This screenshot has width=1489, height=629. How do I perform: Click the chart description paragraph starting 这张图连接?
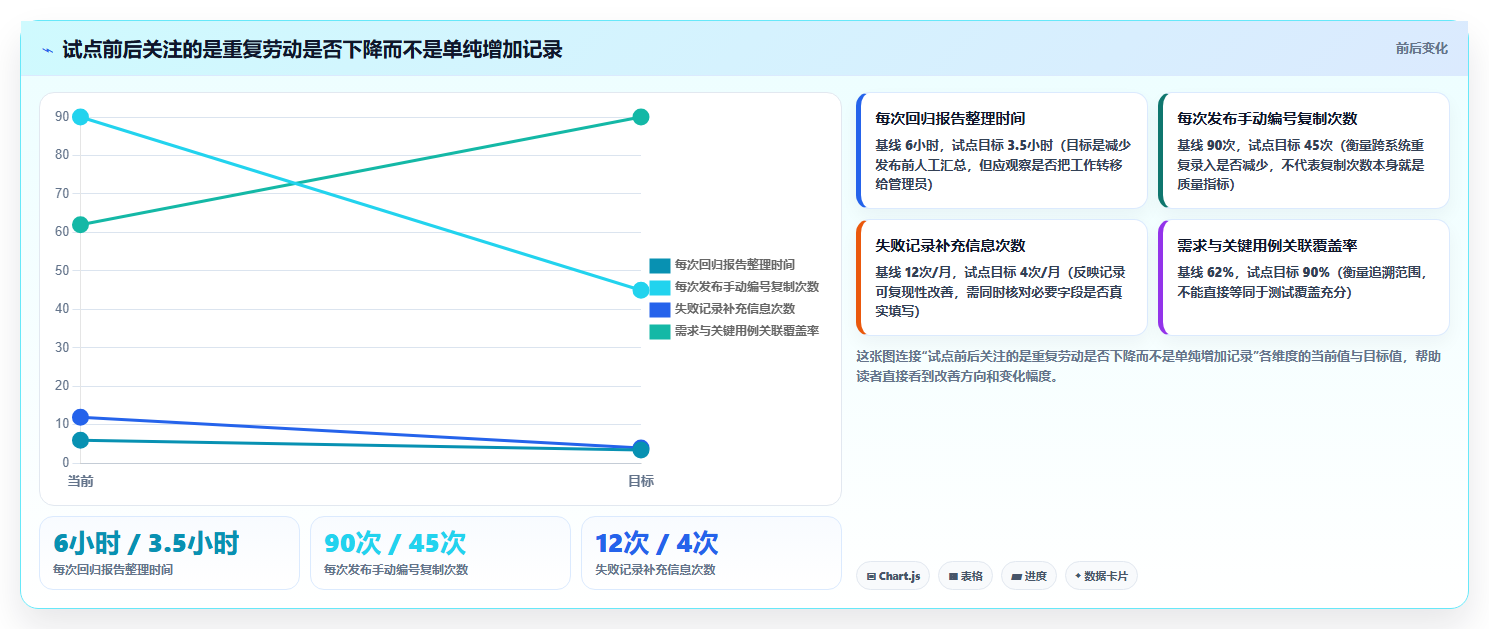(1149, 366)
